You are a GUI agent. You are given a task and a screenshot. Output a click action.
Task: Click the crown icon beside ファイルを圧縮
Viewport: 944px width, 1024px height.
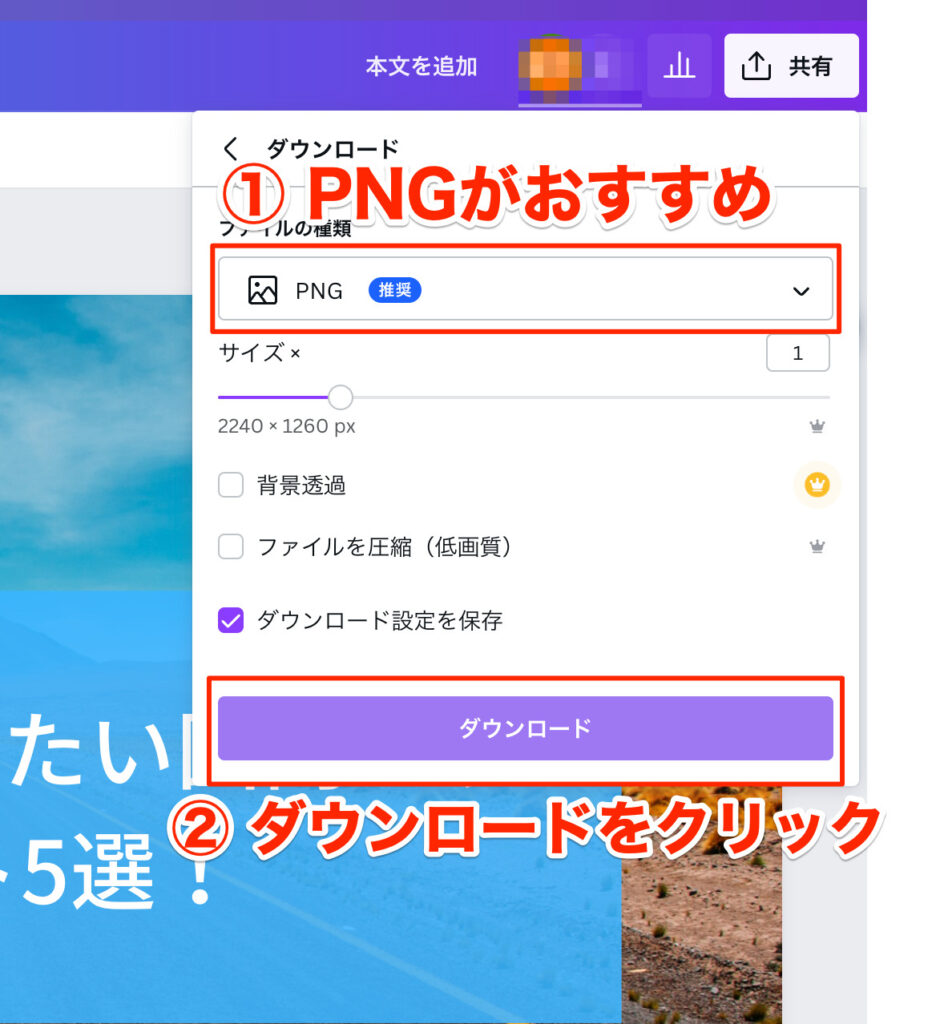[x=817, y=546]
